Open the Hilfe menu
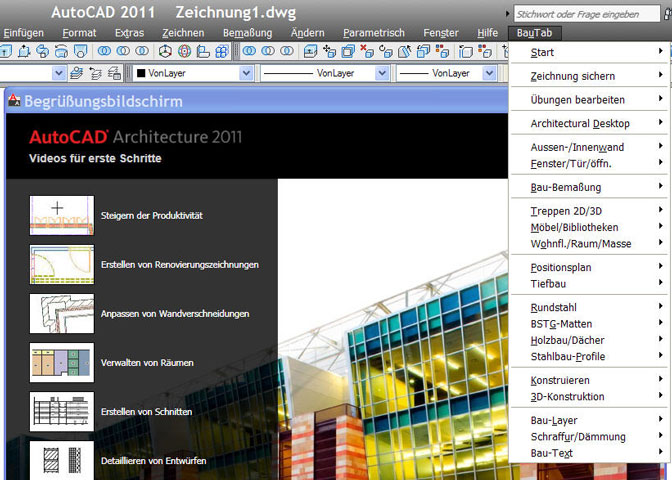The image size is (672, 480). click(487, 33)
